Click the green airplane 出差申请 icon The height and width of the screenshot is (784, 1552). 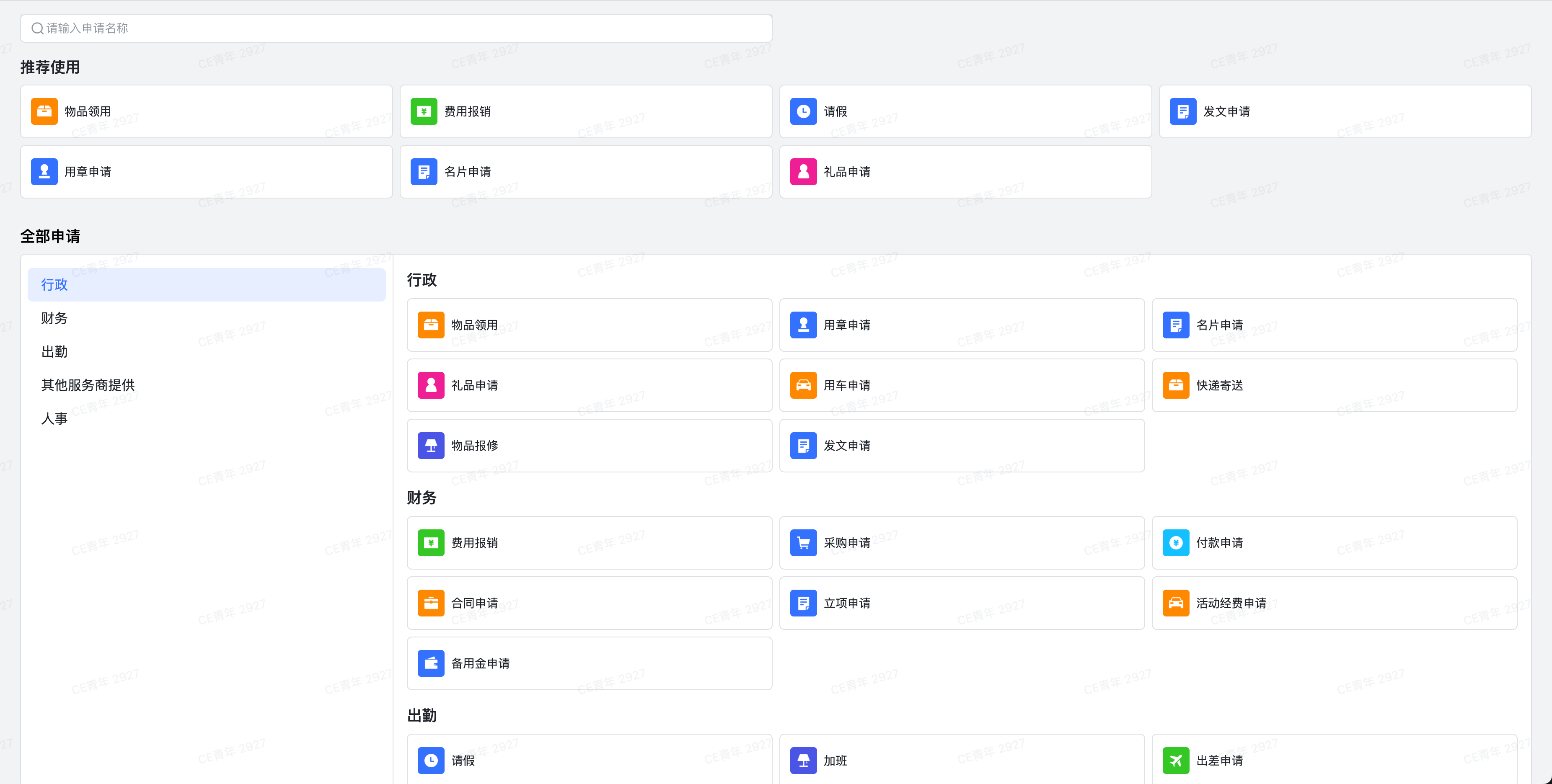(x=1175, y=761)
